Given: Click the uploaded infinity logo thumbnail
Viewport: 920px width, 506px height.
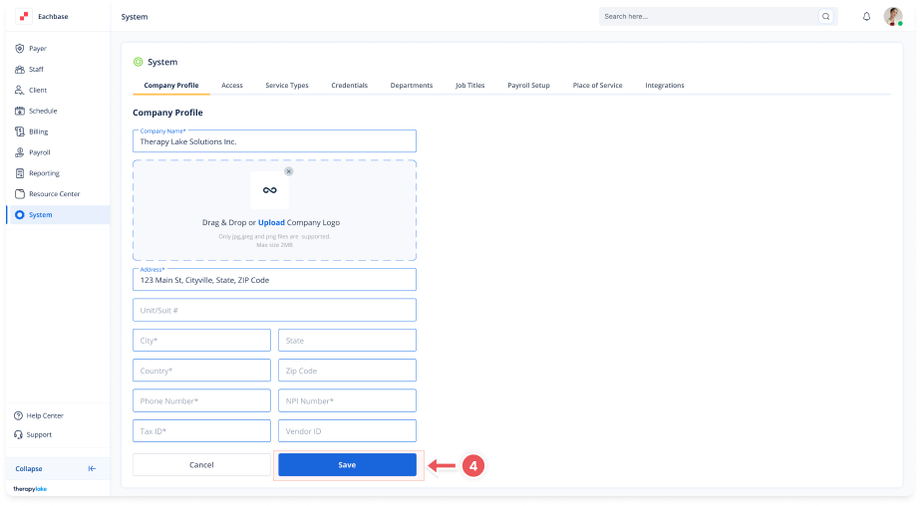Looking at the screenshot, I should (269, 190).
